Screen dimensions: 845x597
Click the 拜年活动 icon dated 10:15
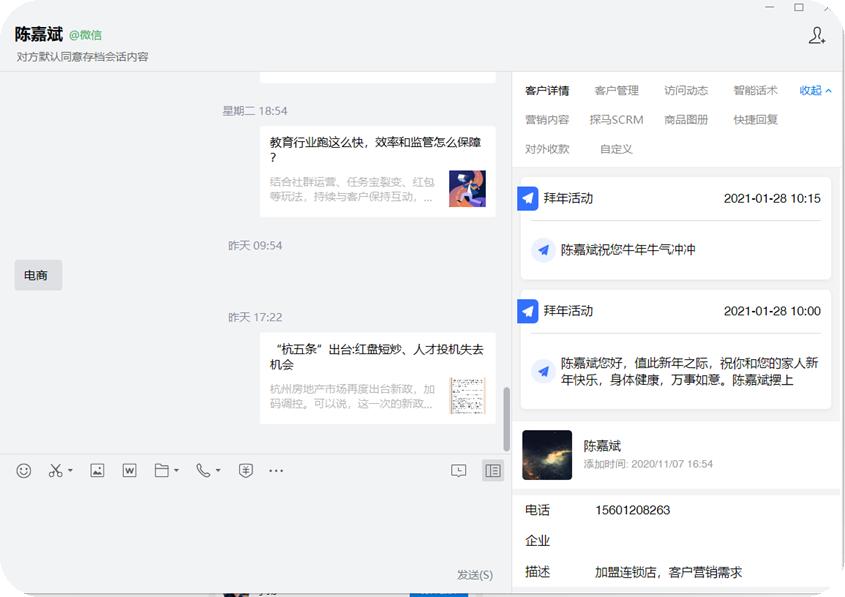click(x=528, y=198)
